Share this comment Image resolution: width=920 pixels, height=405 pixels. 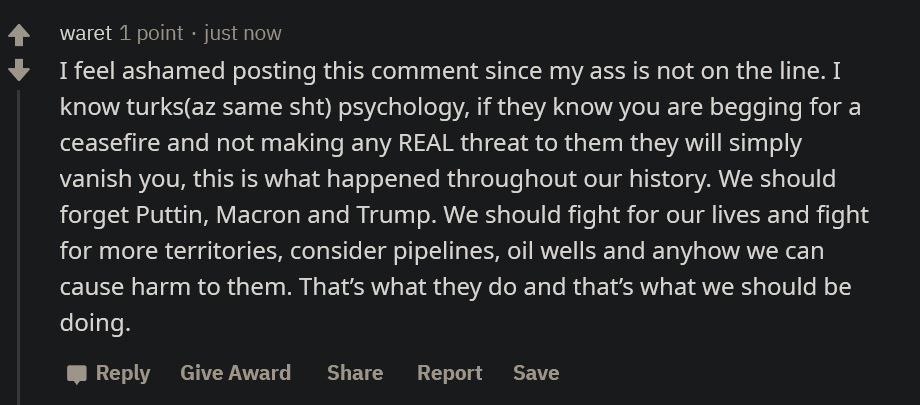pos(355,373)
